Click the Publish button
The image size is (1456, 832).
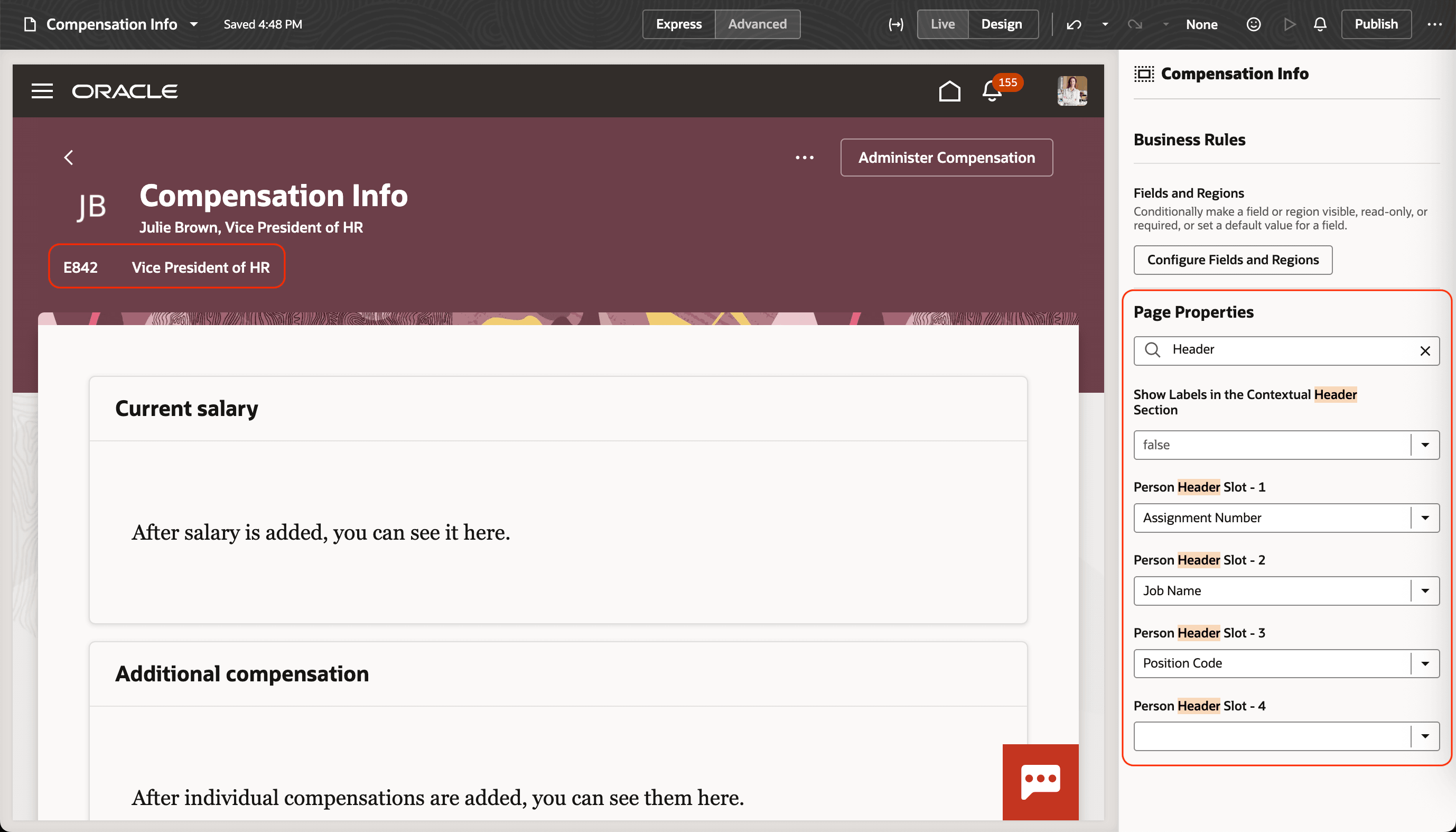(x=1376, y=24)
